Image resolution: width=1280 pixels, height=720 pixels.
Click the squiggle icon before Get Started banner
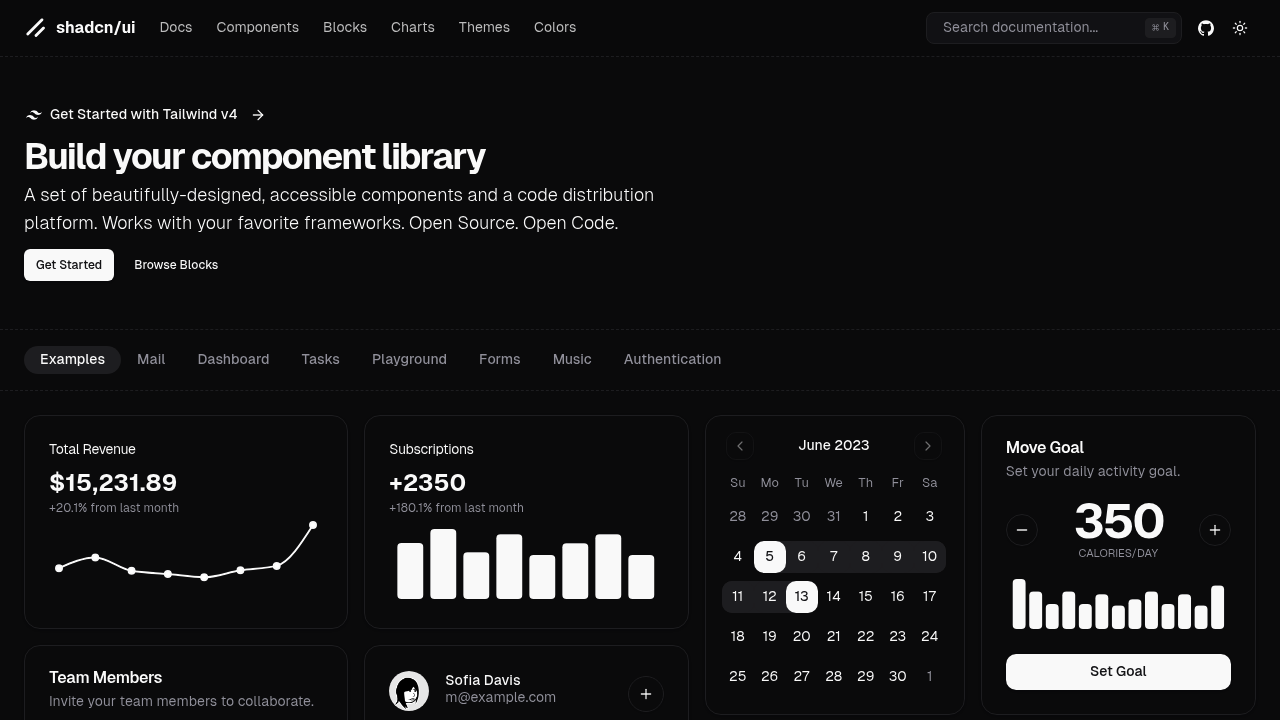(x=34, y=114)
